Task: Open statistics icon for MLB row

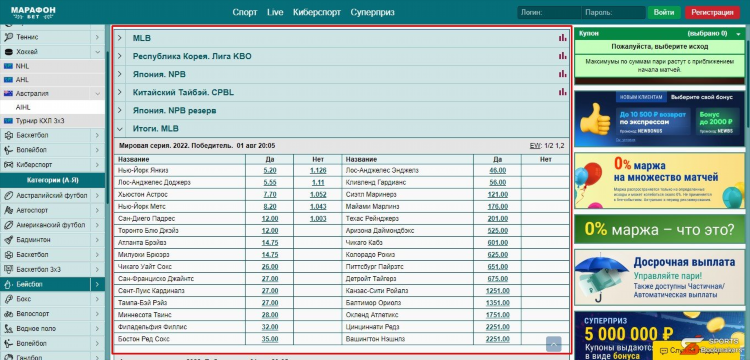Action: [562, 38]
